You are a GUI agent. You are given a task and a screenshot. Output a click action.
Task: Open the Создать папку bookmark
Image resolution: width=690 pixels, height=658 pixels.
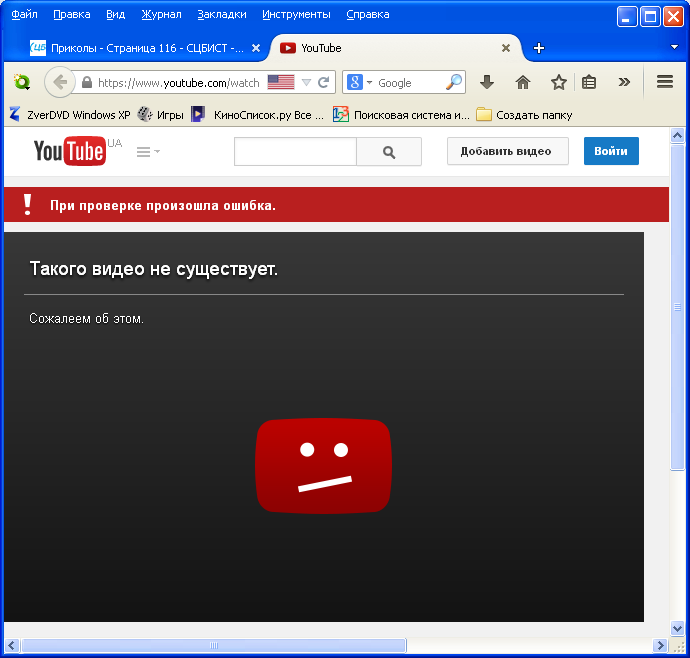[x=524, y=115]
